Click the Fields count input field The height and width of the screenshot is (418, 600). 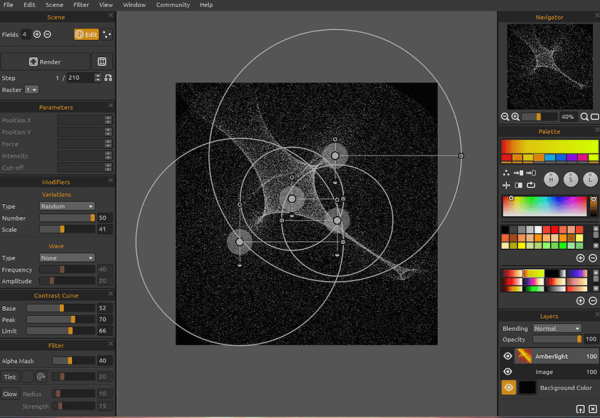26,34
